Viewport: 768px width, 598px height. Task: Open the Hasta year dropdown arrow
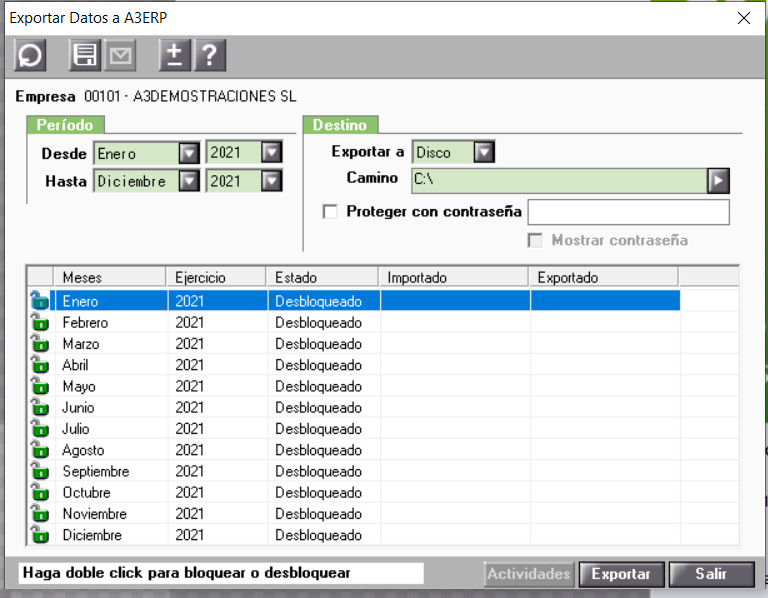[x=272, y=181]
